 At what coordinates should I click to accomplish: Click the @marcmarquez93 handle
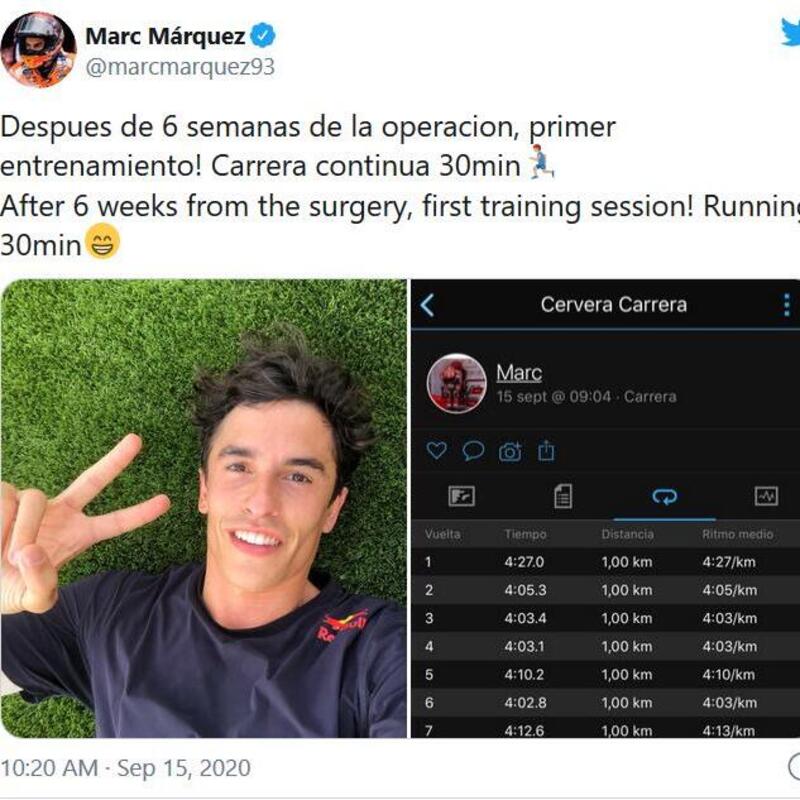[180, 67]
